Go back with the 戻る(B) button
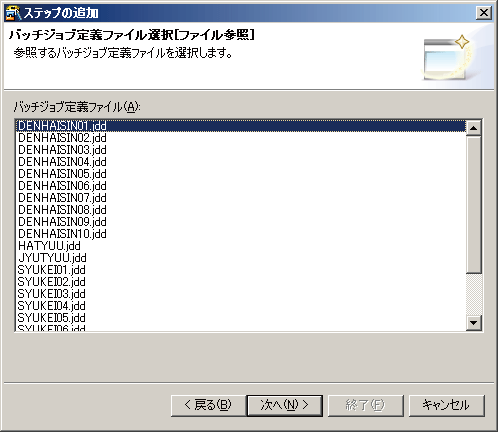The width and height of the screenshot is (498, 432). (x=208, y=406)
